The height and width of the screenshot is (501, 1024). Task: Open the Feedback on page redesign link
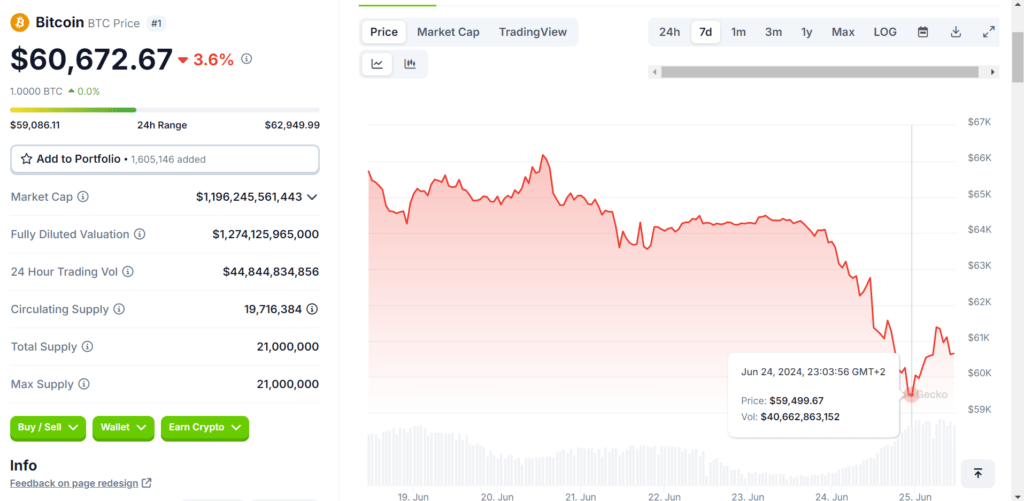80,483
